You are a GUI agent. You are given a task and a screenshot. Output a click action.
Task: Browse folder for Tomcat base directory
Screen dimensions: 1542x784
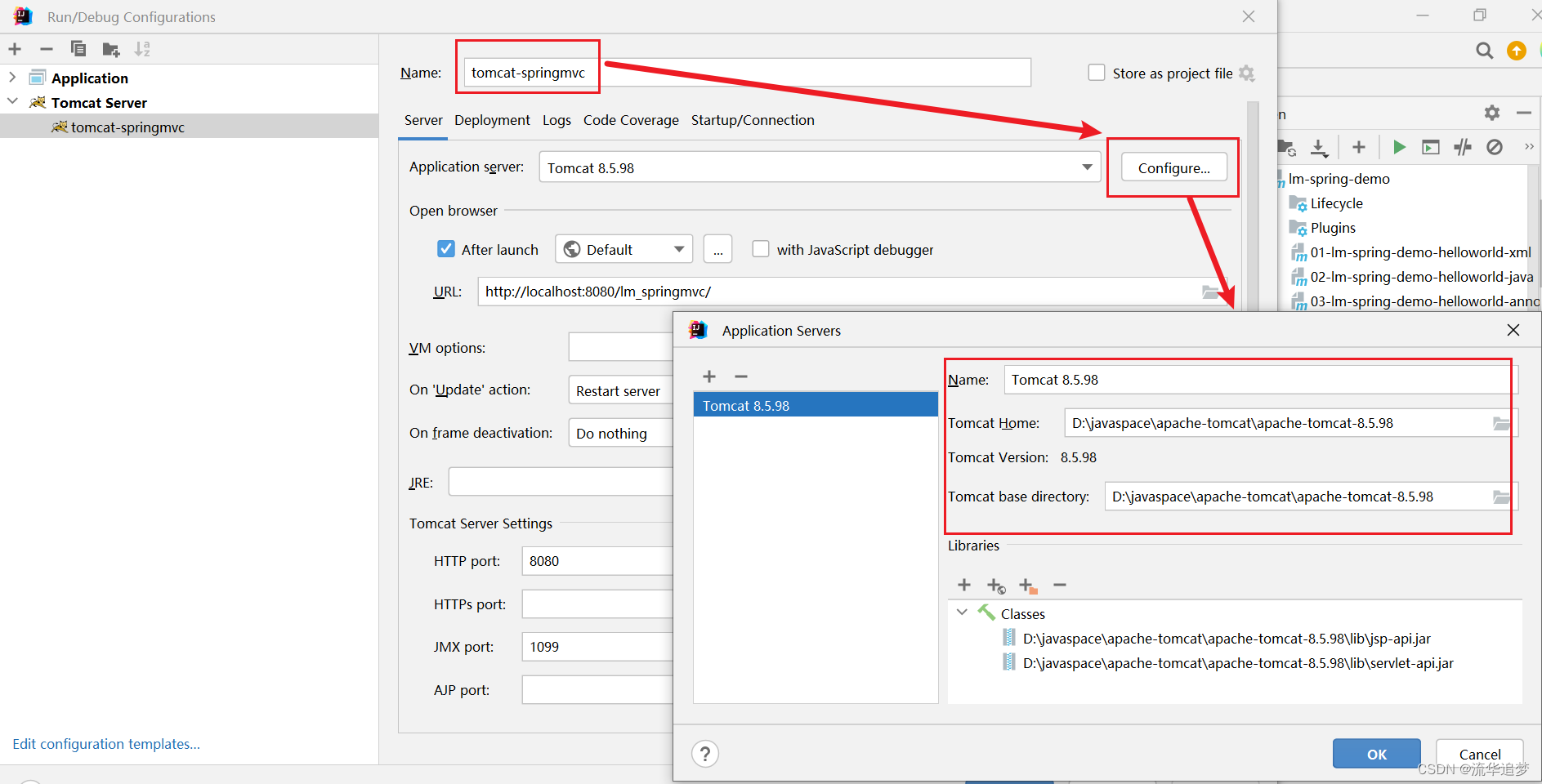[1501, 497]
